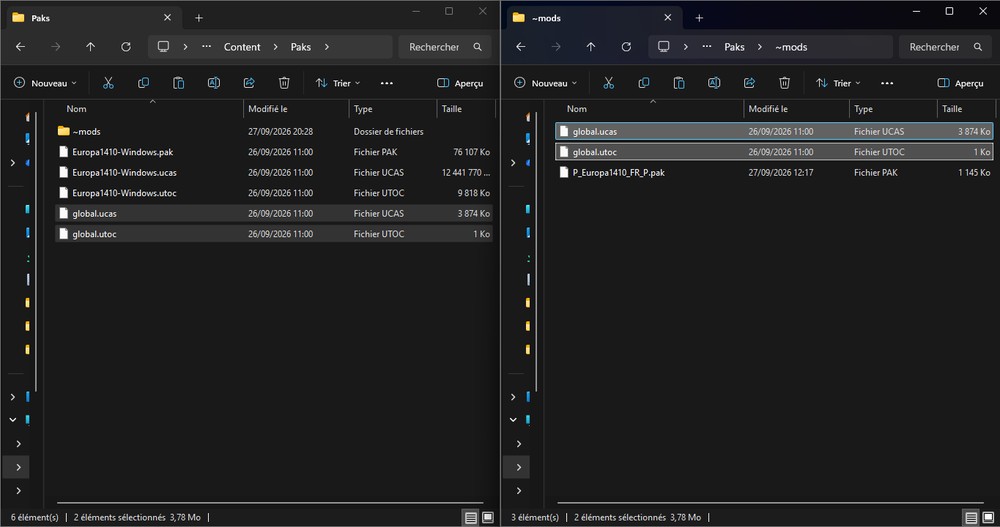This screenshot has height=527, width=1000.
Task: Open See more menu in ~mods toolbar
Action: click(x=886, y=83)
